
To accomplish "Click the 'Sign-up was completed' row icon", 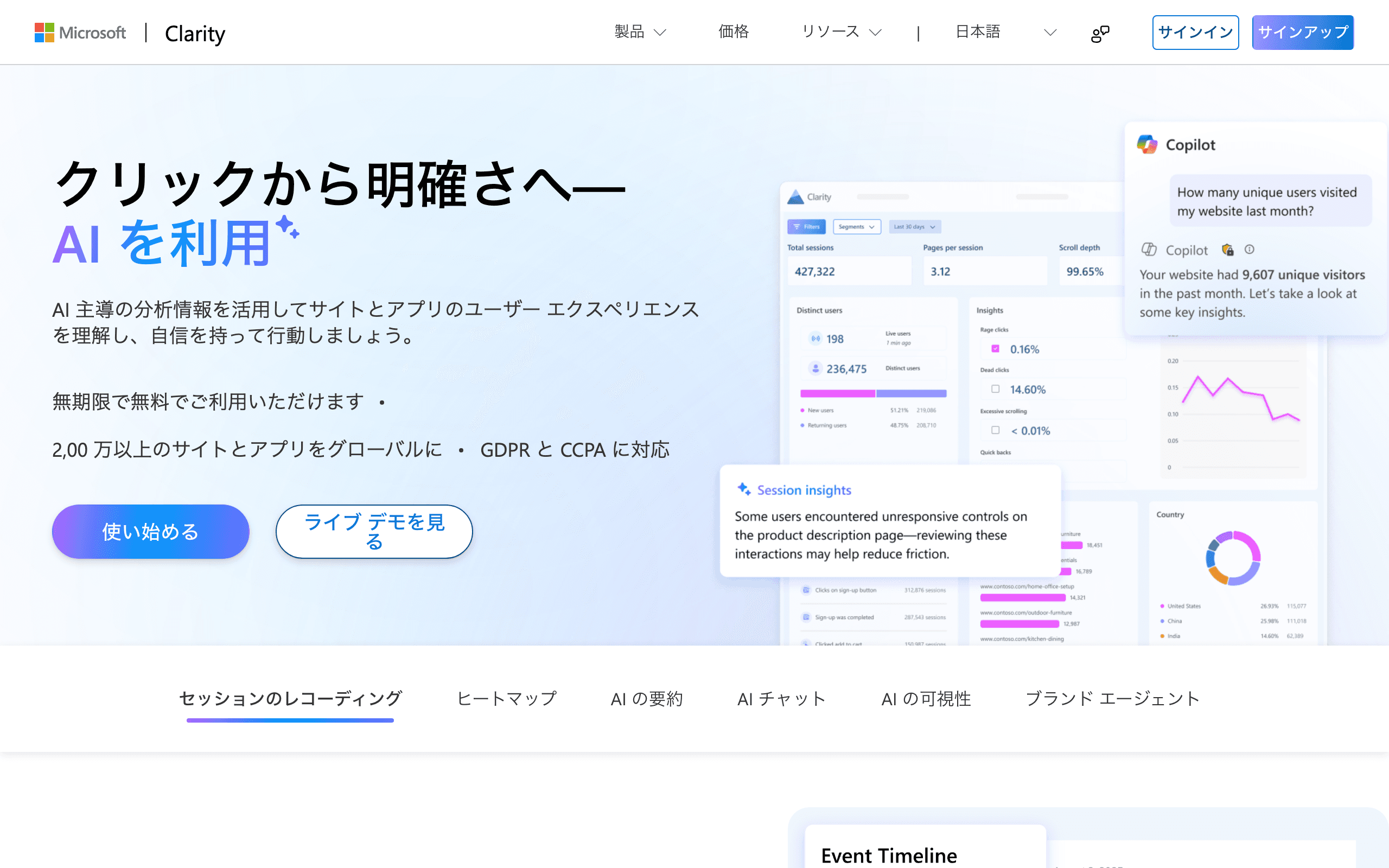I will click(x=806, y=617).
